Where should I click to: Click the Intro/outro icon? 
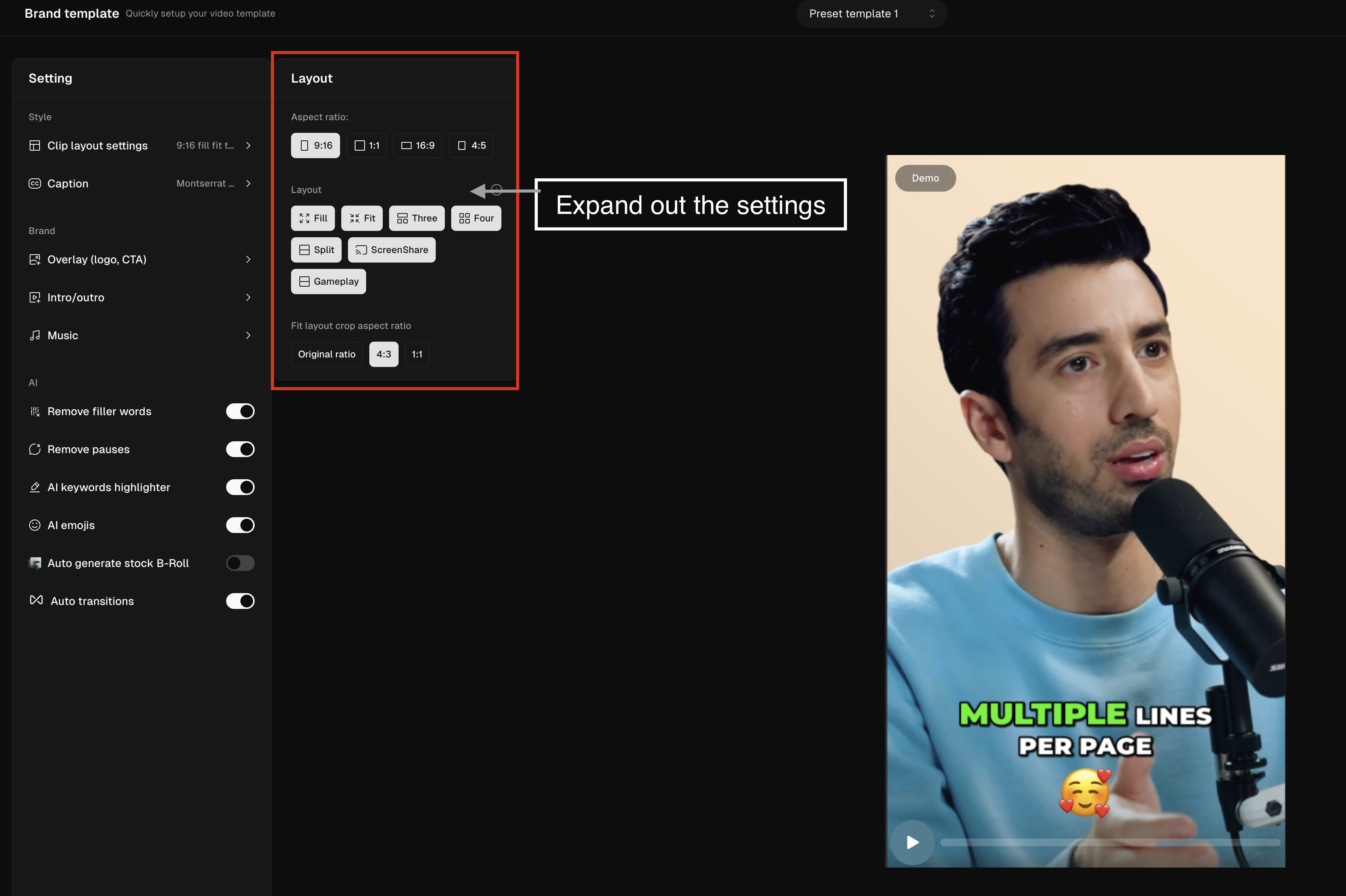[x=35, y=297]
